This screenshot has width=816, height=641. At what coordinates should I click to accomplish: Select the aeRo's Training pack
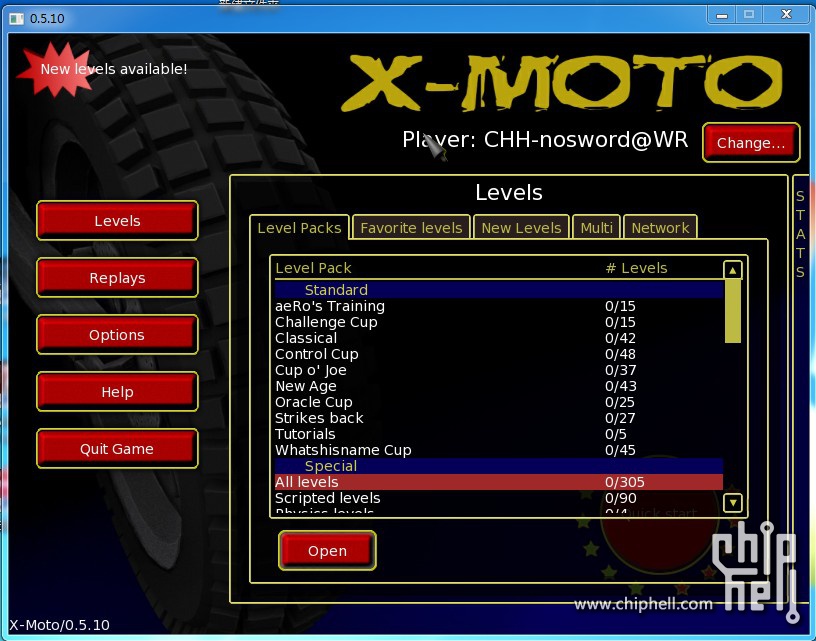499,306
